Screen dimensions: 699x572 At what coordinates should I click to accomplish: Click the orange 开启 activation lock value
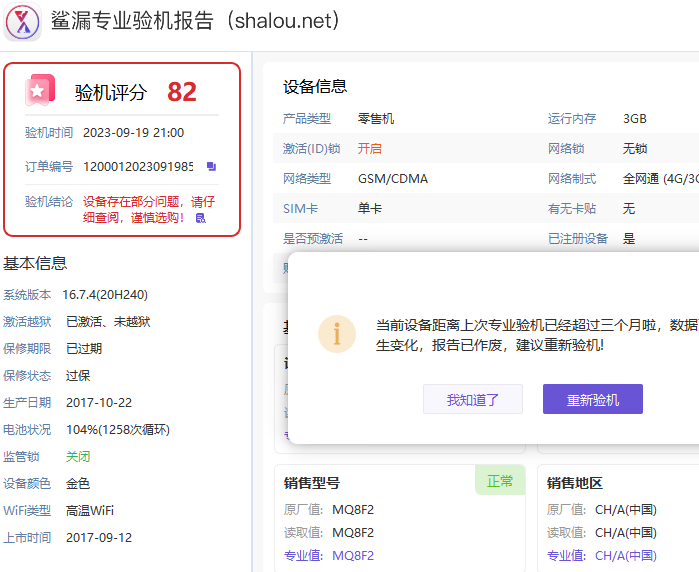click(x=370, y=148)
